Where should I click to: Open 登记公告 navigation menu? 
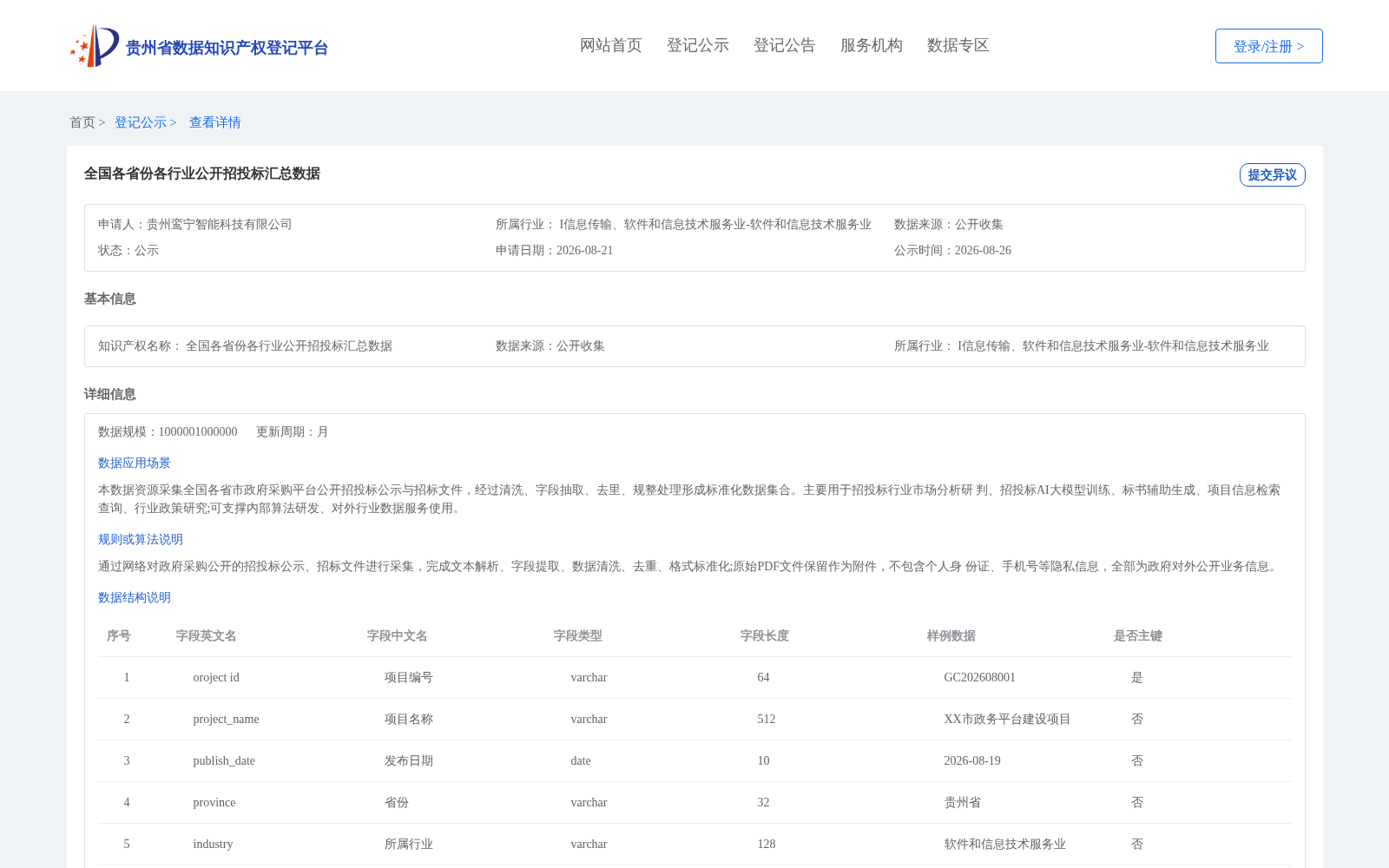coord(785,45)
